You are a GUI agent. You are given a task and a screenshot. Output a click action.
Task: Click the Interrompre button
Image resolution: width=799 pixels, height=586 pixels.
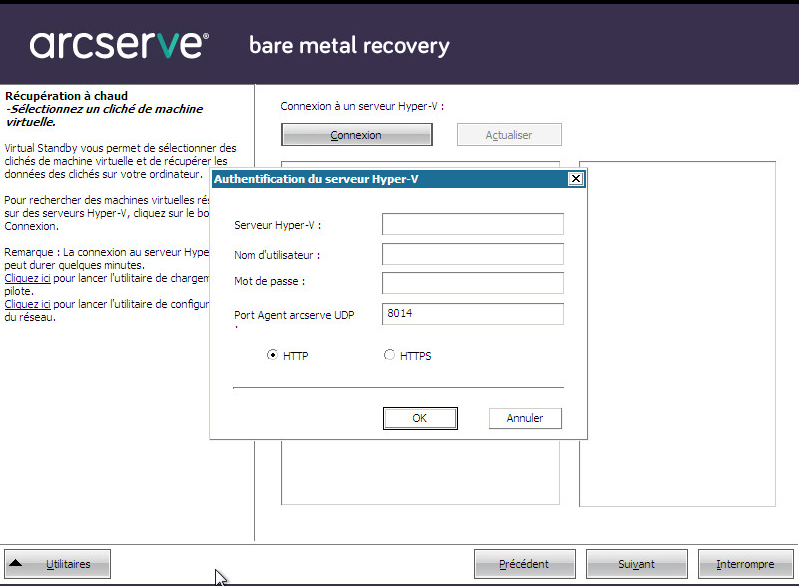[x=745, y=564]
